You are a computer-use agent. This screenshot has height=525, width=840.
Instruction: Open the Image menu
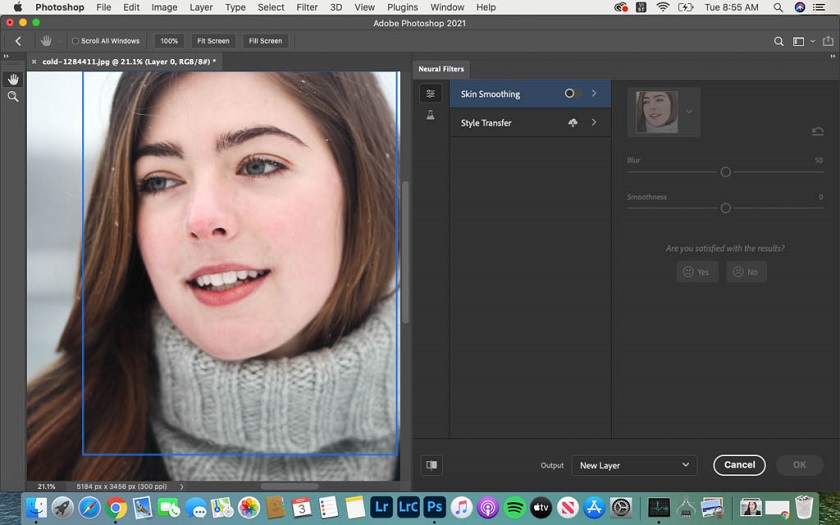[x=164, y=8]
